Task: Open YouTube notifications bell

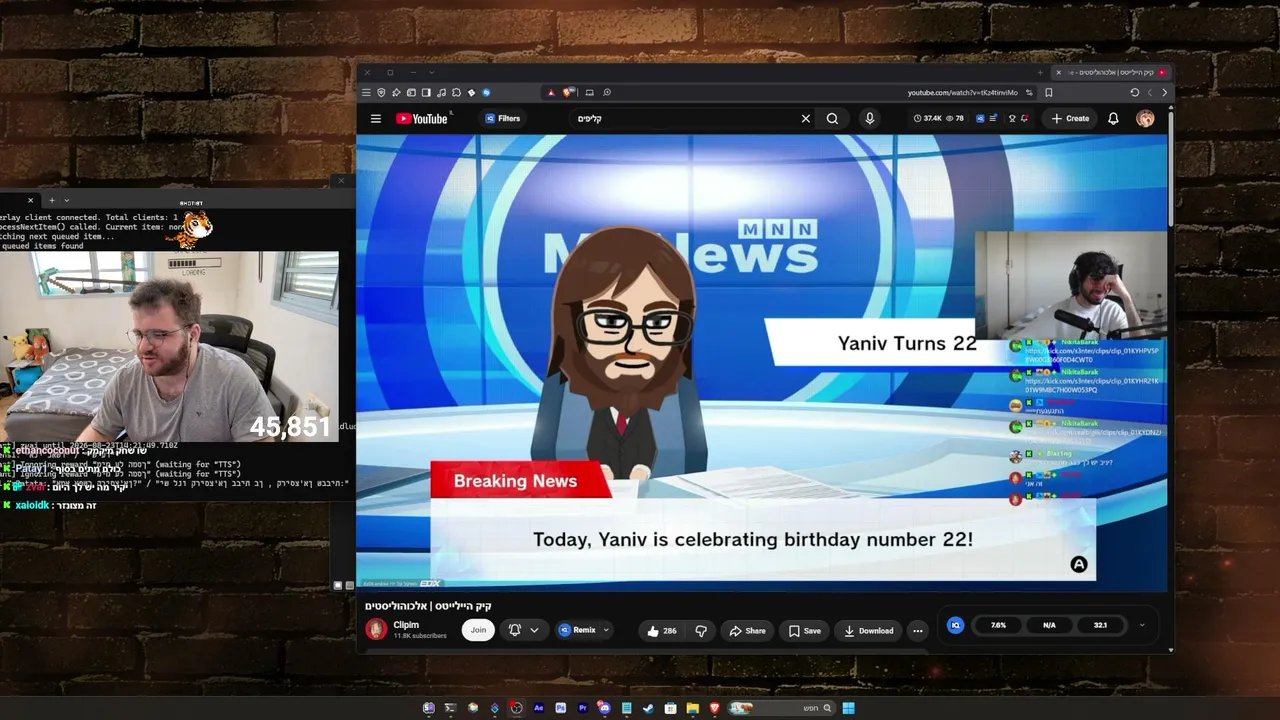Action: pyautogui.click(x=1113, y=119)
